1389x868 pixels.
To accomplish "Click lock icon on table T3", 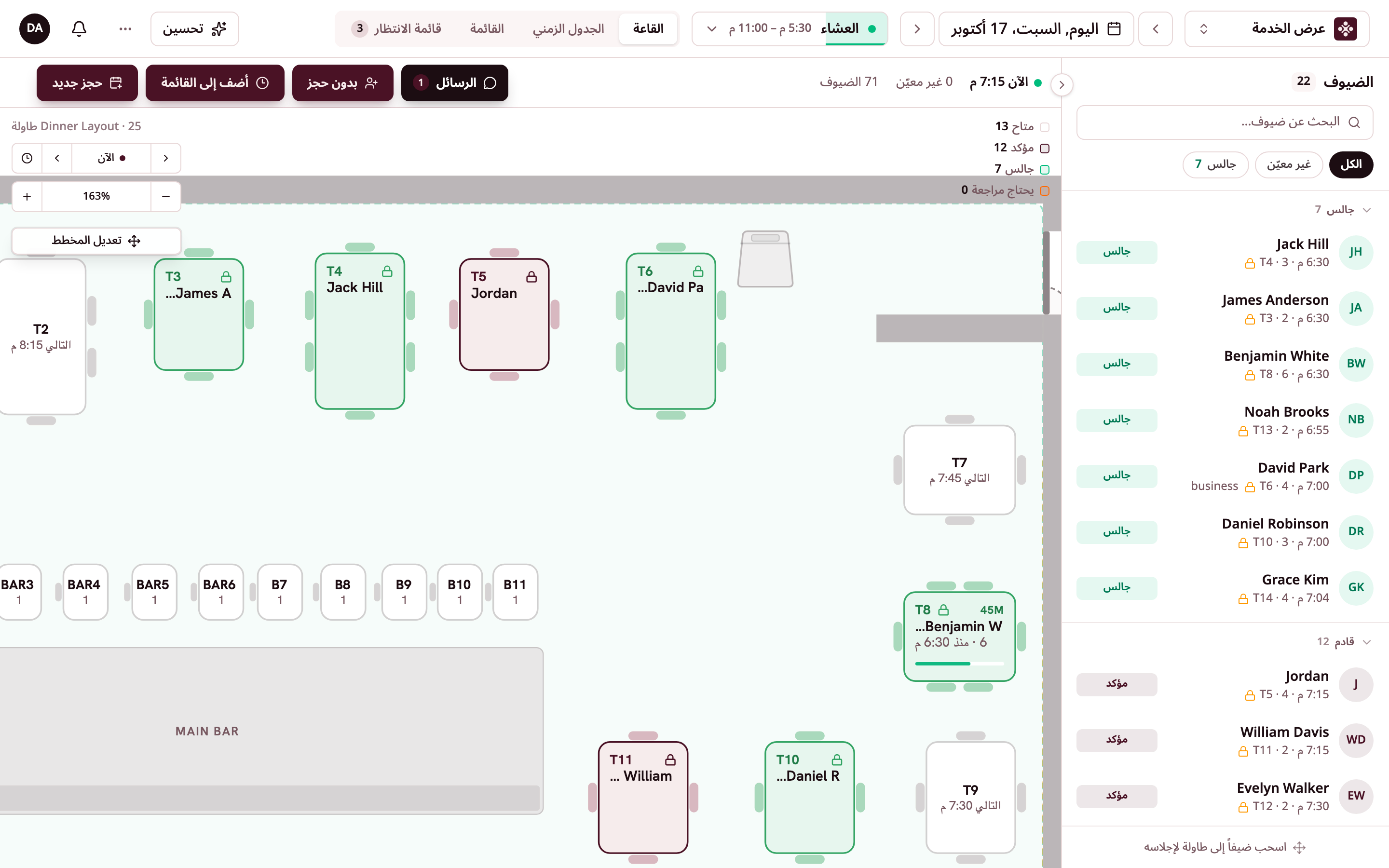I will [226, 277].
